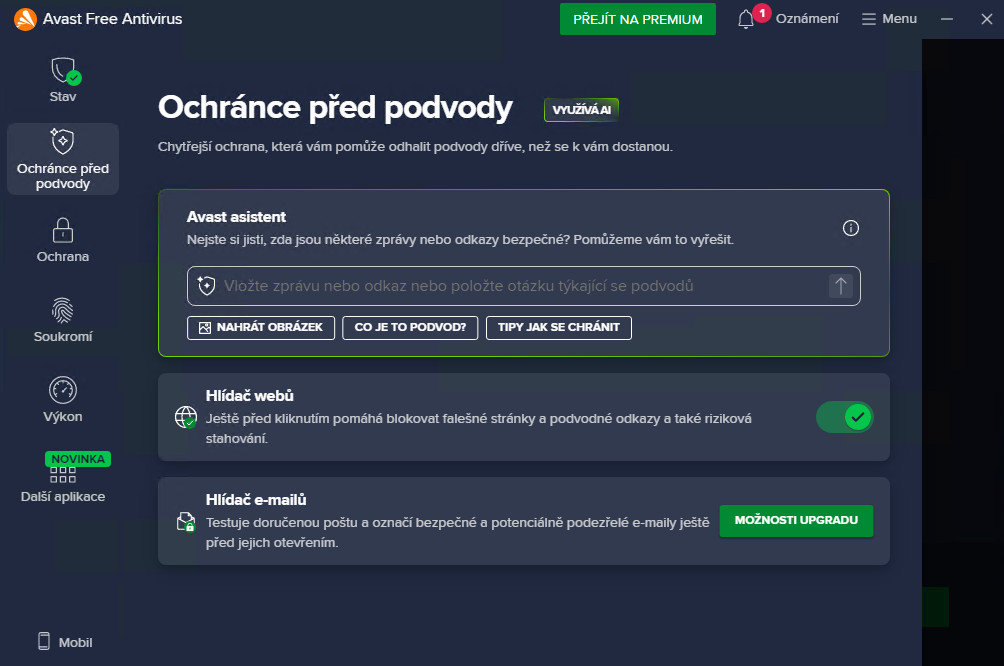Image resolution: width=1004 pixels, height=666 pixels.
Task: Focus the scam message input field
Action: (523, 286)
